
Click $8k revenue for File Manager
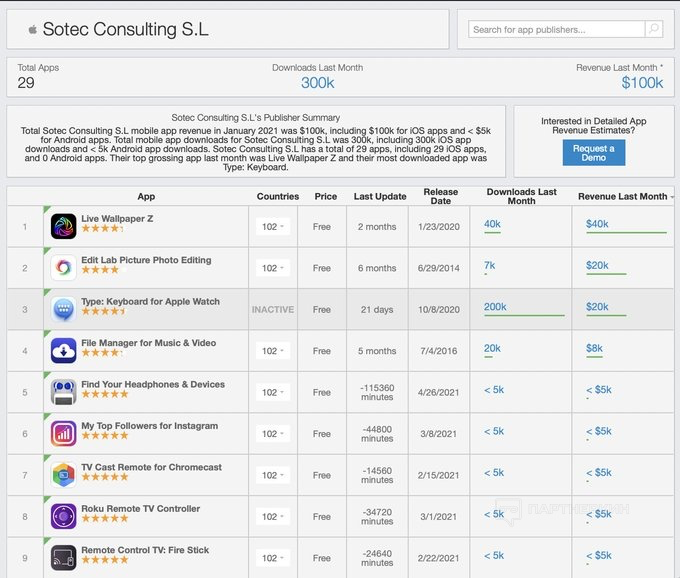pyautogui.click(x=594, y=348)
